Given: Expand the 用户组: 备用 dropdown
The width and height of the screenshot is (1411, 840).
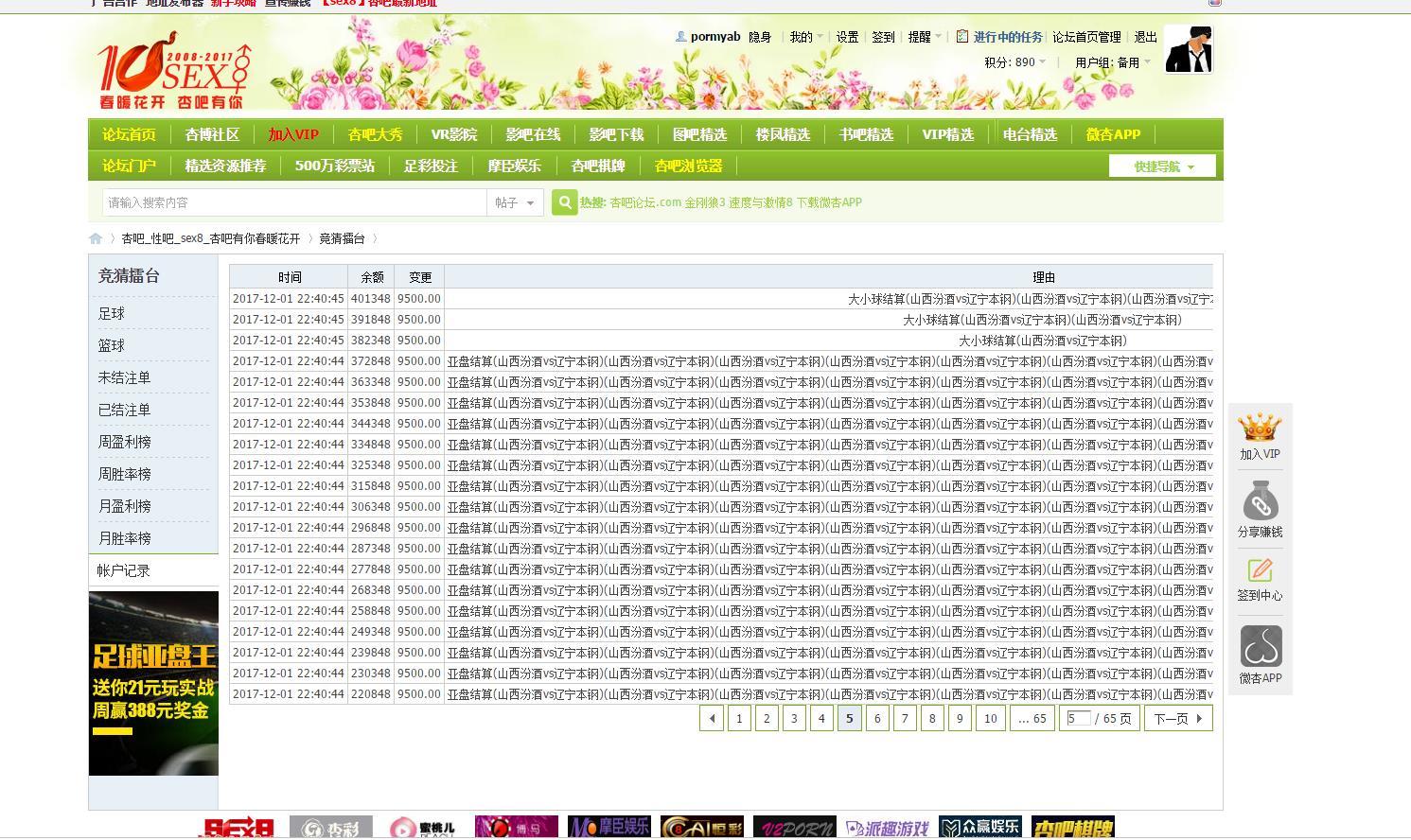Looking at the screenshot, I should click(1113, 62).
